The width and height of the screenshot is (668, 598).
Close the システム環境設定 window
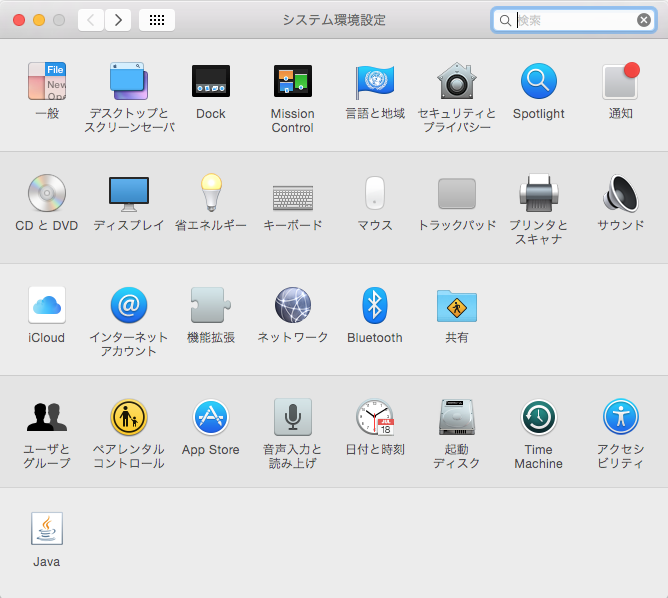[19, 20]
